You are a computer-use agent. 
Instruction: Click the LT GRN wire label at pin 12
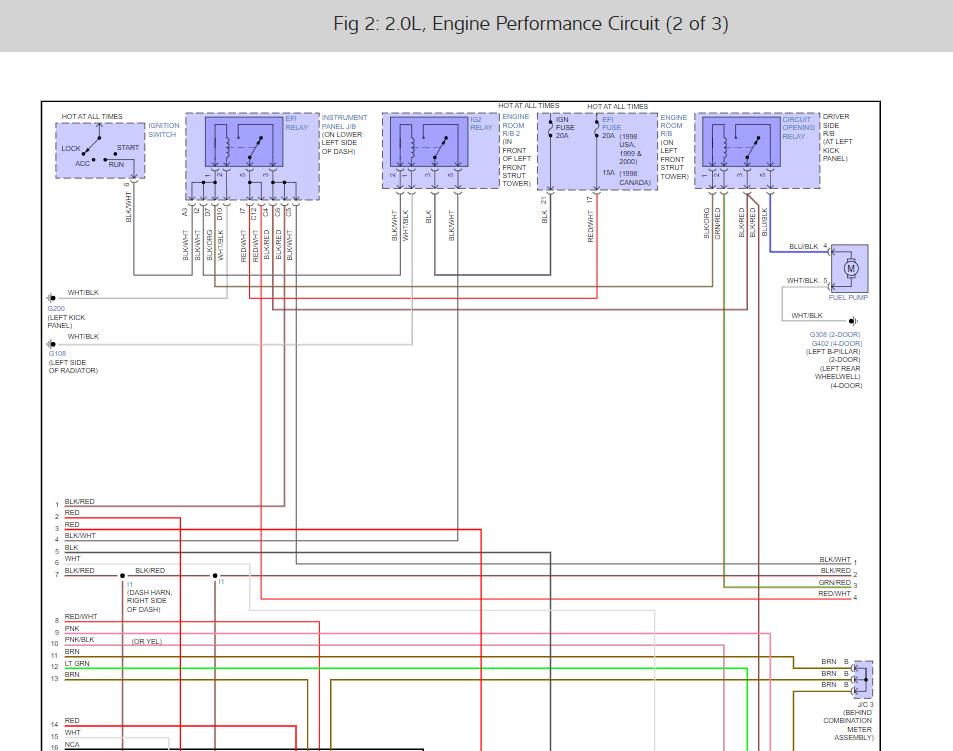click(x=77, y=664)
